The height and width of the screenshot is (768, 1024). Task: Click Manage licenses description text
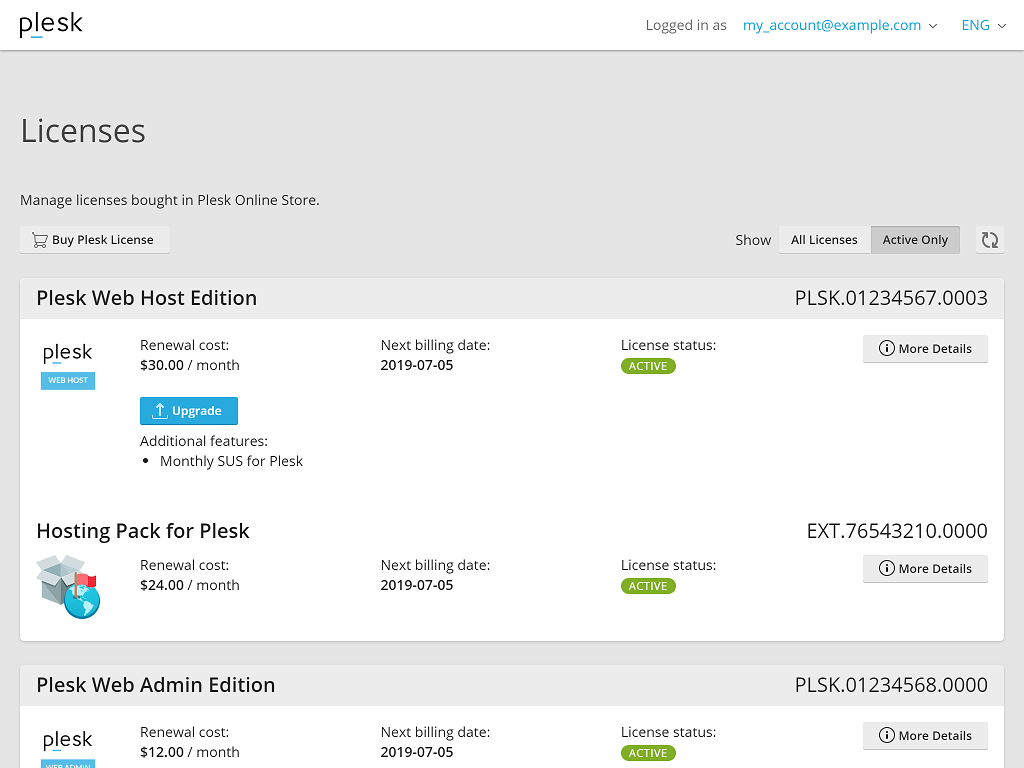click(170, 200)
